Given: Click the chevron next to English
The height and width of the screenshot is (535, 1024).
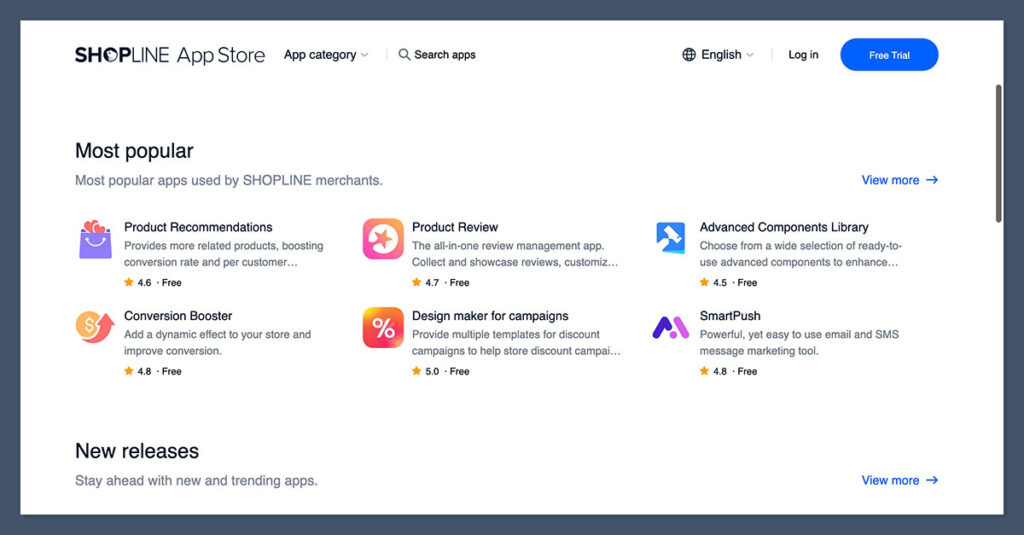Looking at the screenshot, I should pos(750,56).
